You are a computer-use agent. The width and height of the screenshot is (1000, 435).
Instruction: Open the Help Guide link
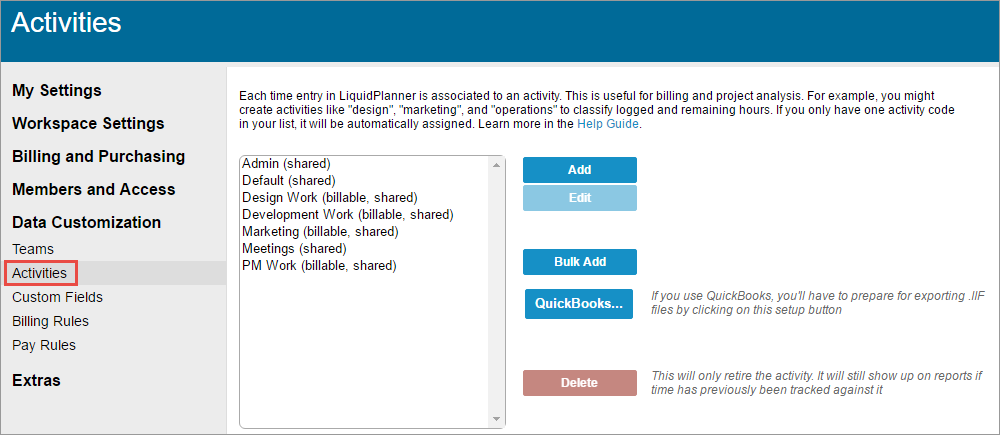point(608,124)
